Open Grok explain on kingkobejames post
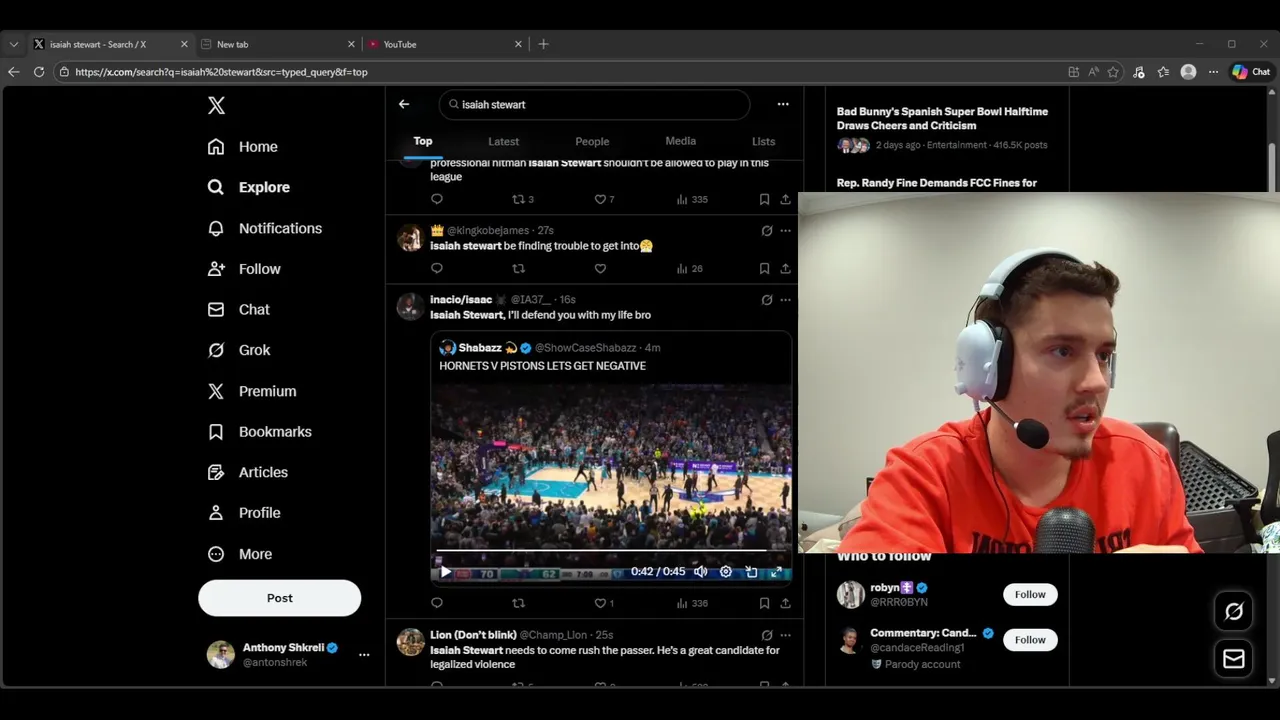 coord(767,230)
